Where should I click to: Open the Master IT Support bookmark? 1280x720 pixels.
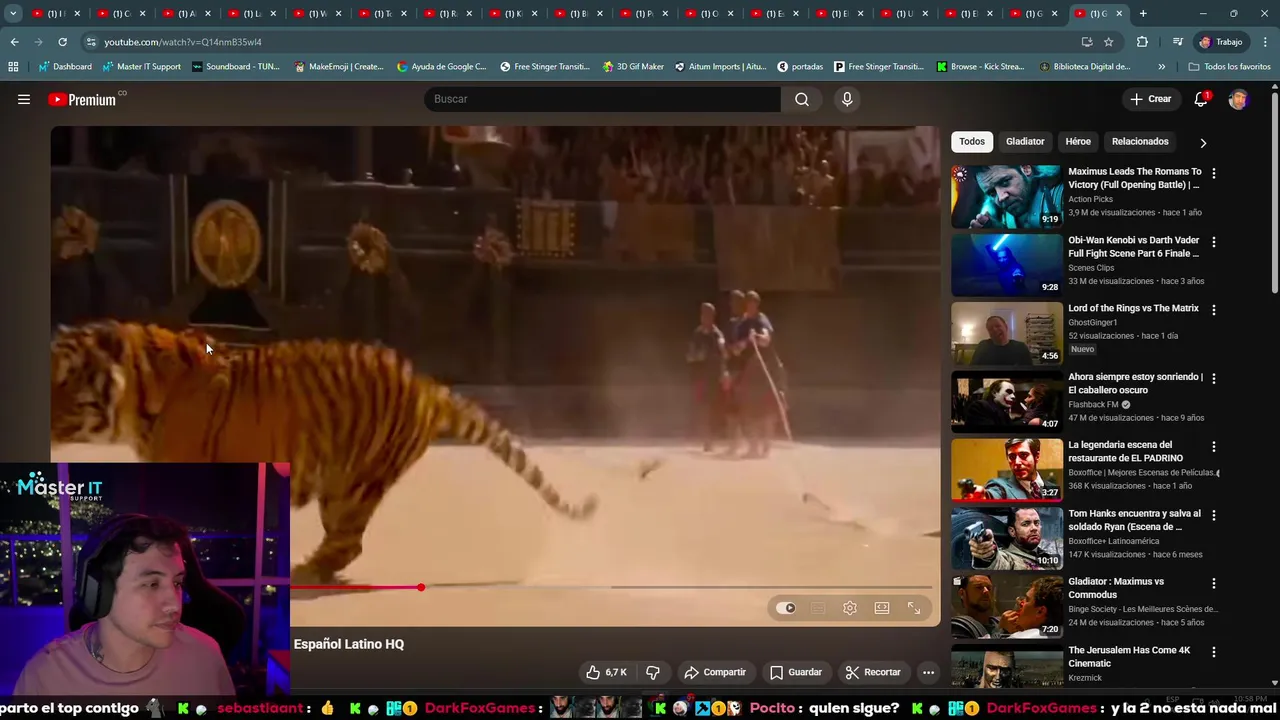pos(141,67)
